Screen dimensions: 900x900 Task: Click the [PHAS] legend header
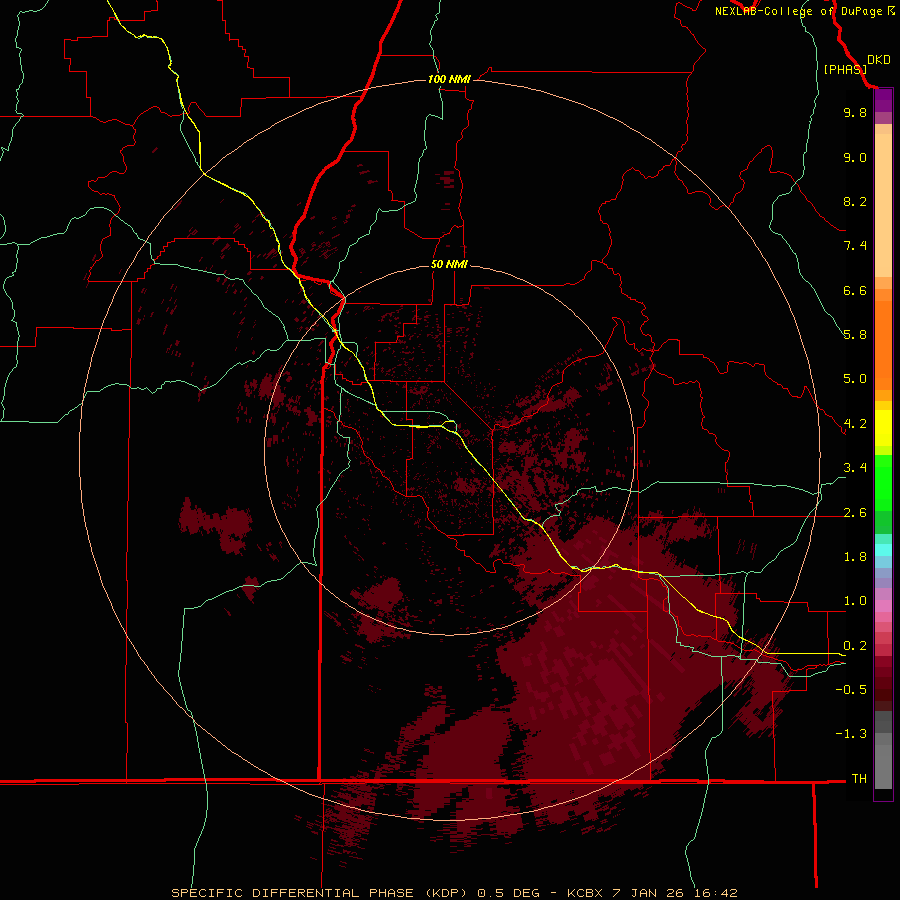[845, 69]
